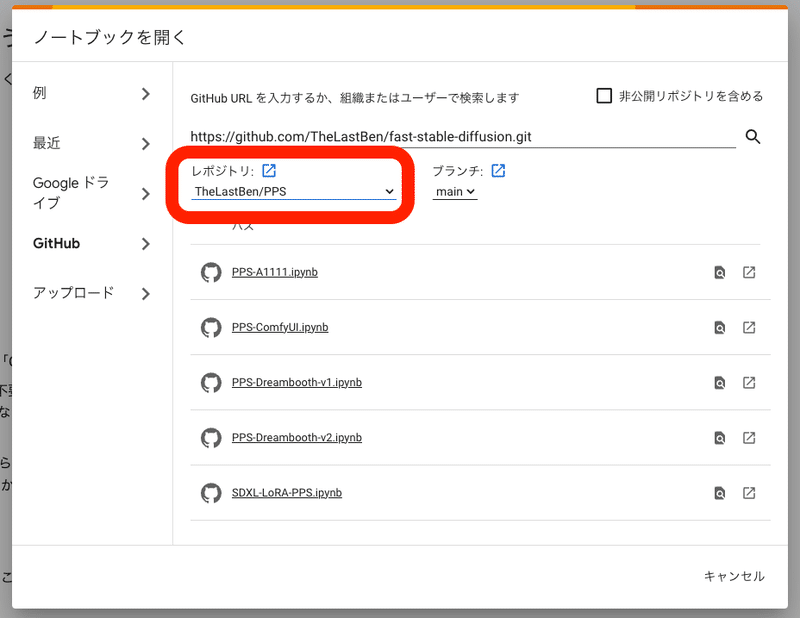Preview PPS-ComfyUI.ipynb with file search icon
The image size is (800, 618).
click(x=719, y=328)
